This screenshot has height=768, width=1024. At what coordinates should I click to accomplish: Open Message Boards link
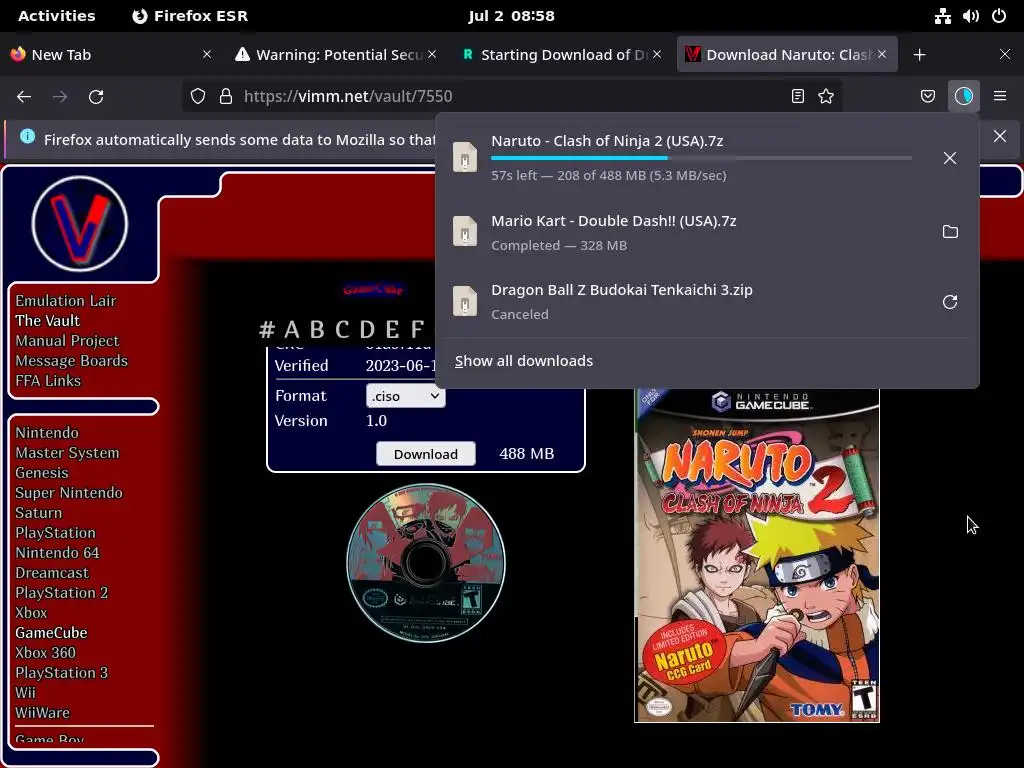(x=71, y=360)
